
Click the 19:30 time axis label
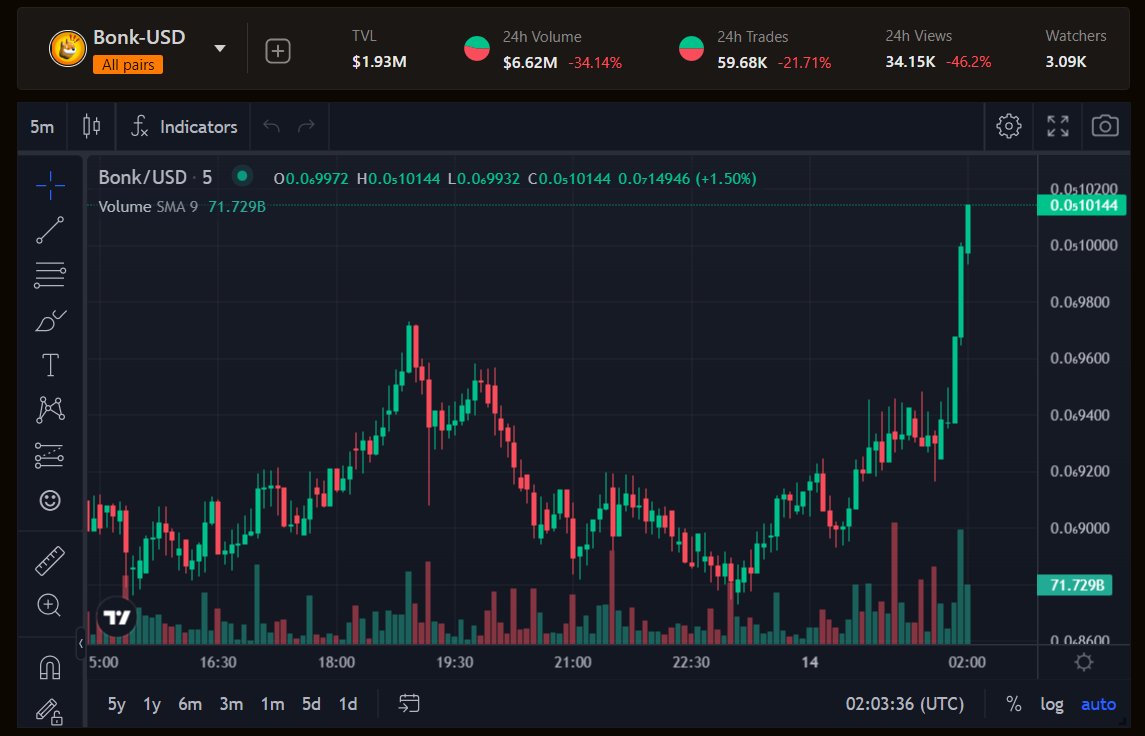point(455,662)
